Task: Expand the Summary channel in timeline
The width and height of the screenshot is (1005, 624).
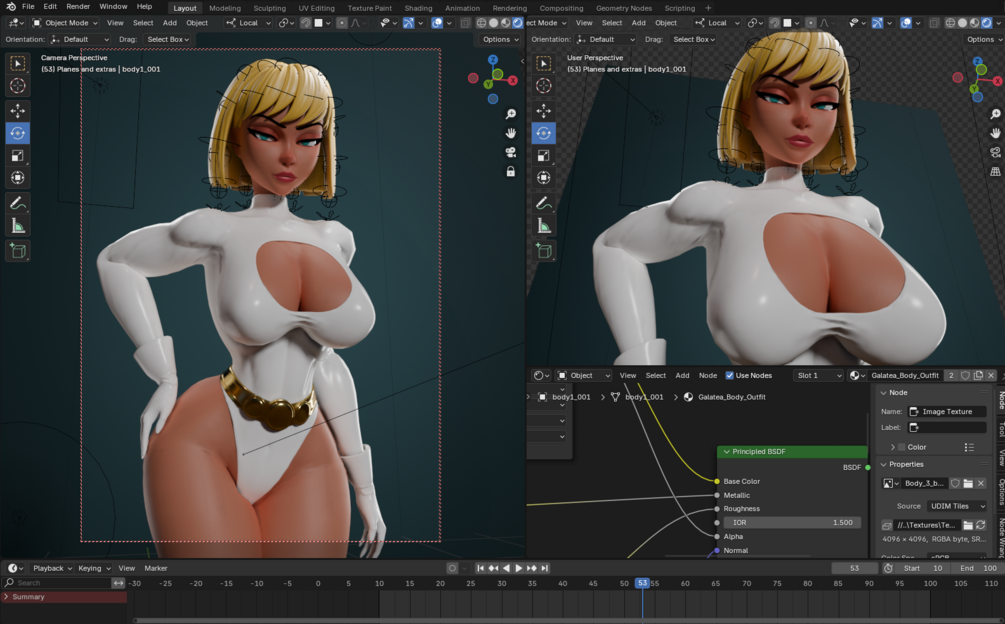Action: click(6, 596)
